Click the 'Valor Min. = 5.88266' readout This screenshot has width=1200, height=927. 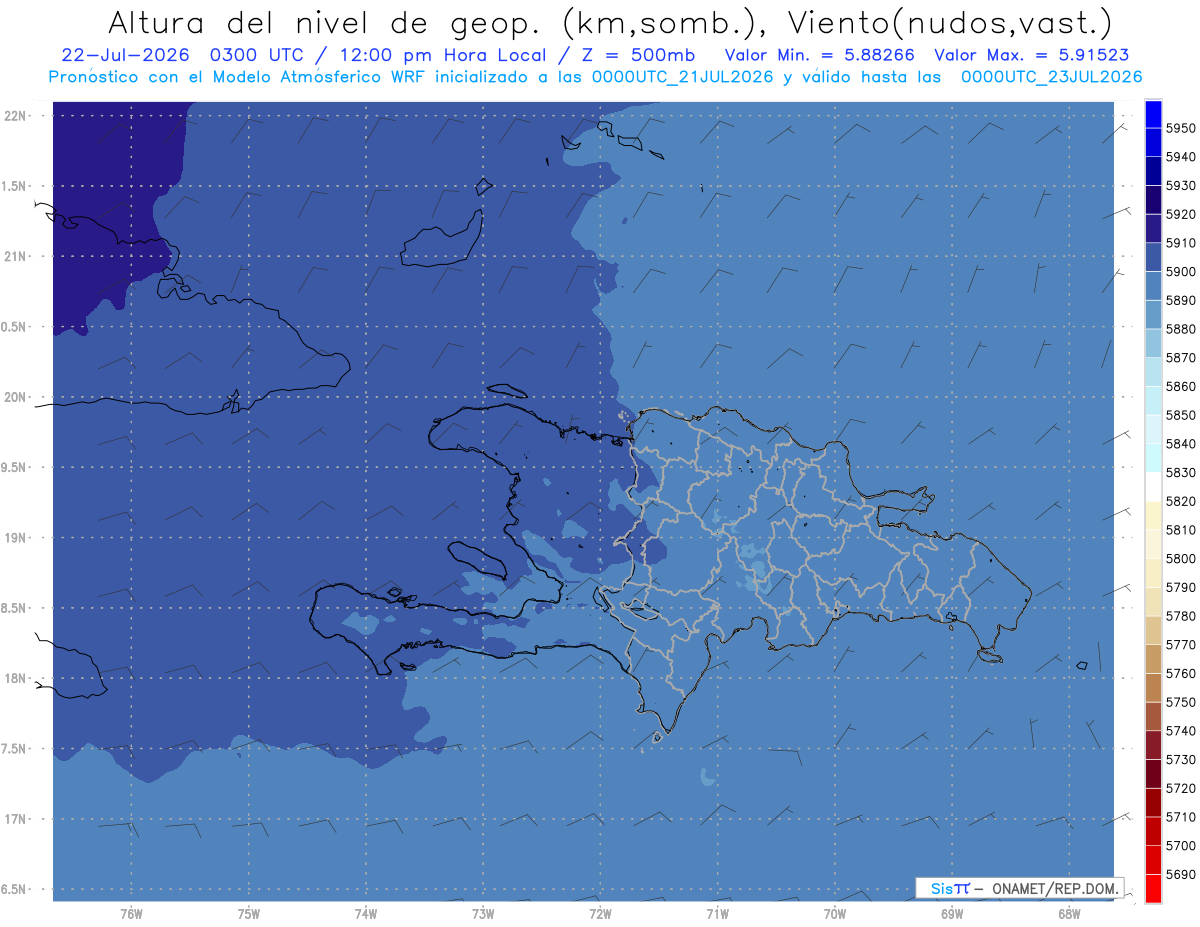click(819, 55)
